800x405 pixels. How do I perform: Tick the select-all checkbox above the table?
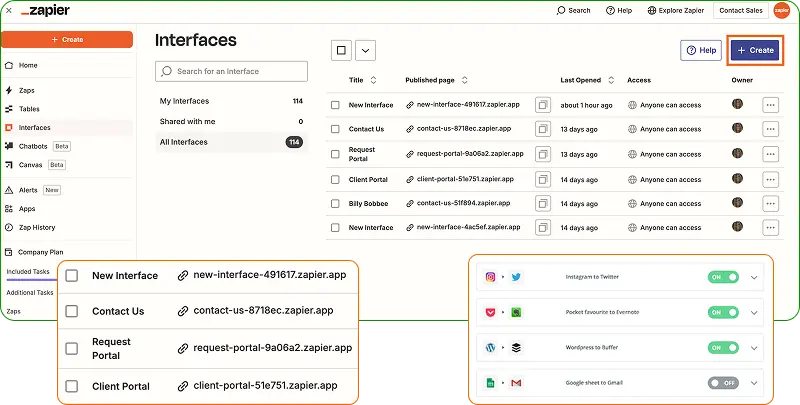tap(341, 50)
